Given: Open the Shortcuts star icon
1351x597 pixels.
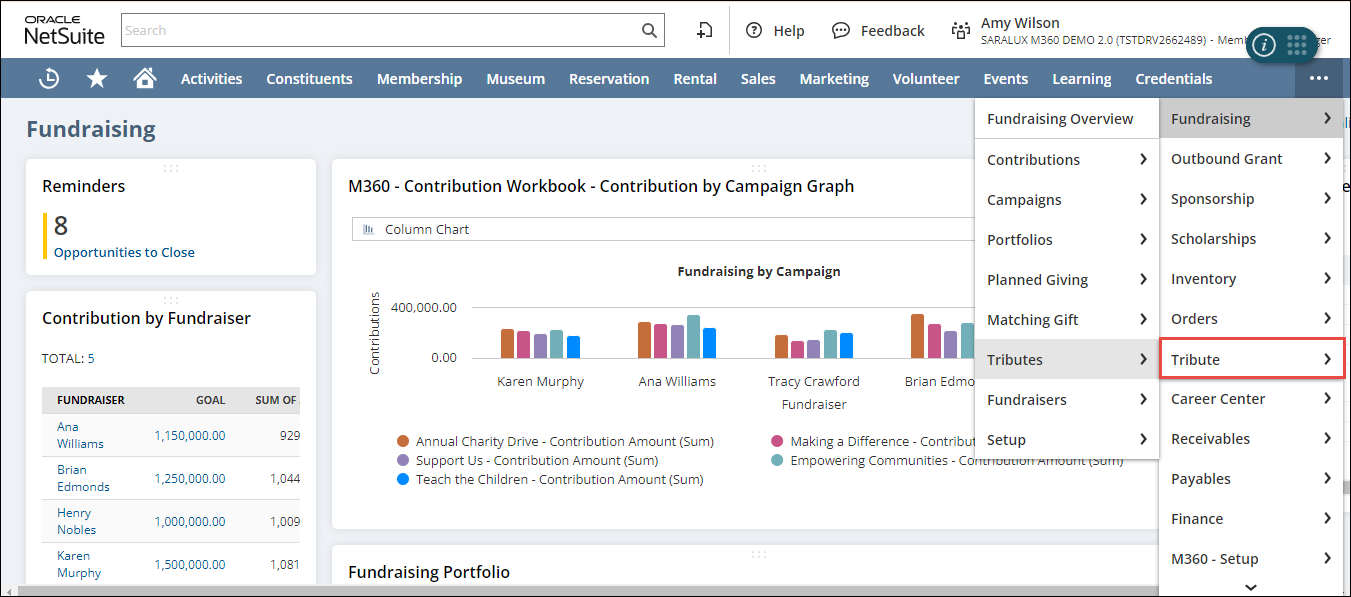Looking at the screenshot, I should point(97,78).
